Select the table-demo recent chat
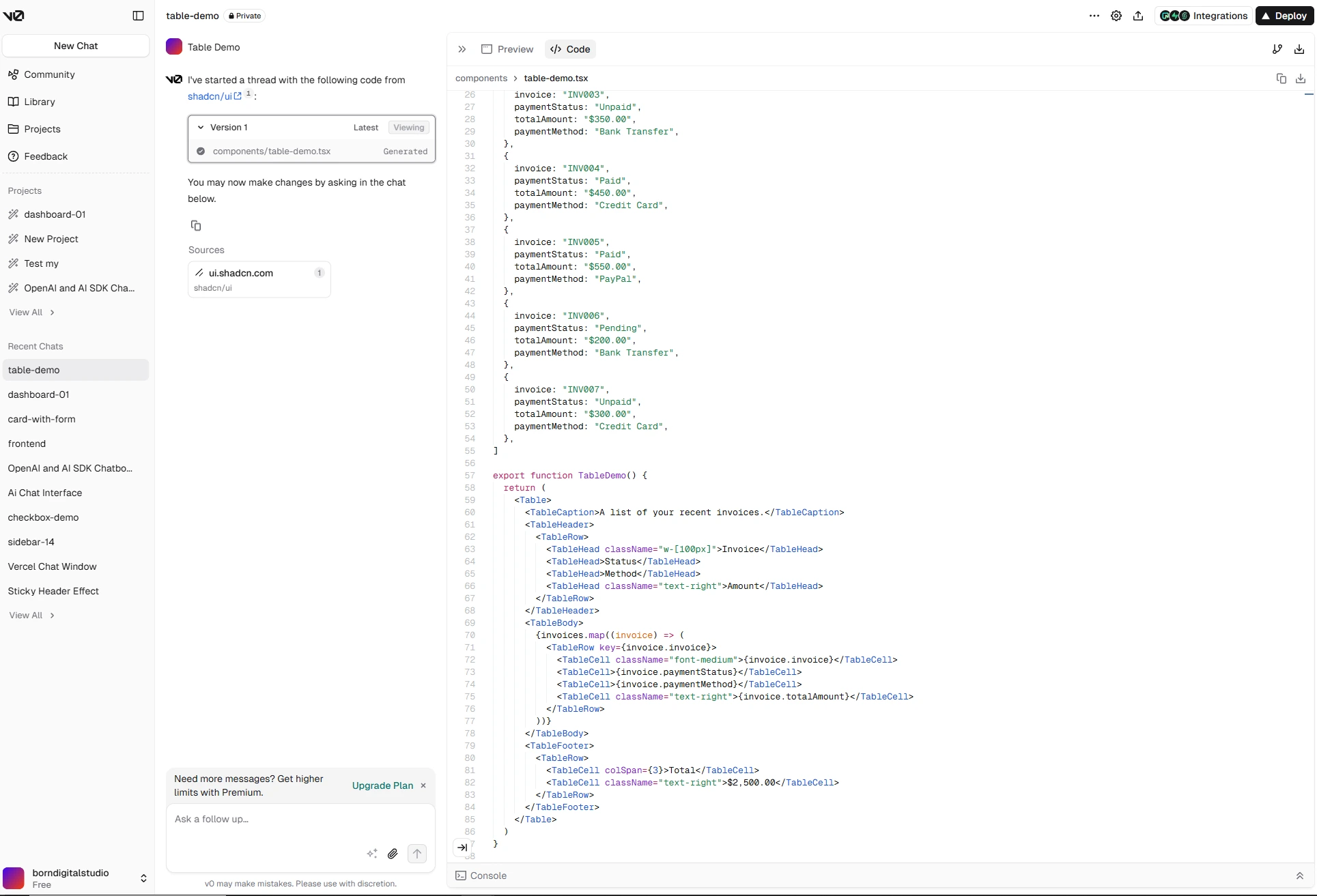The width and height of the screenshot is (1317, 896). click(x=76, y=370)
